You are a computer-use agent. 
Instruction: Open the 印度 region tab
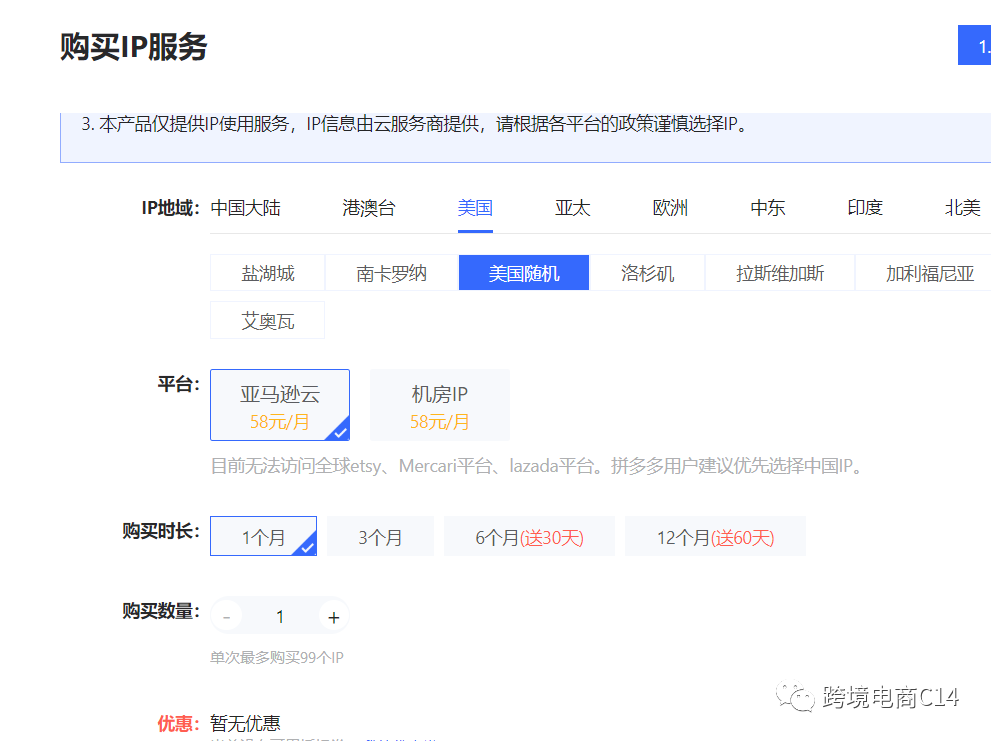[865, 208]
